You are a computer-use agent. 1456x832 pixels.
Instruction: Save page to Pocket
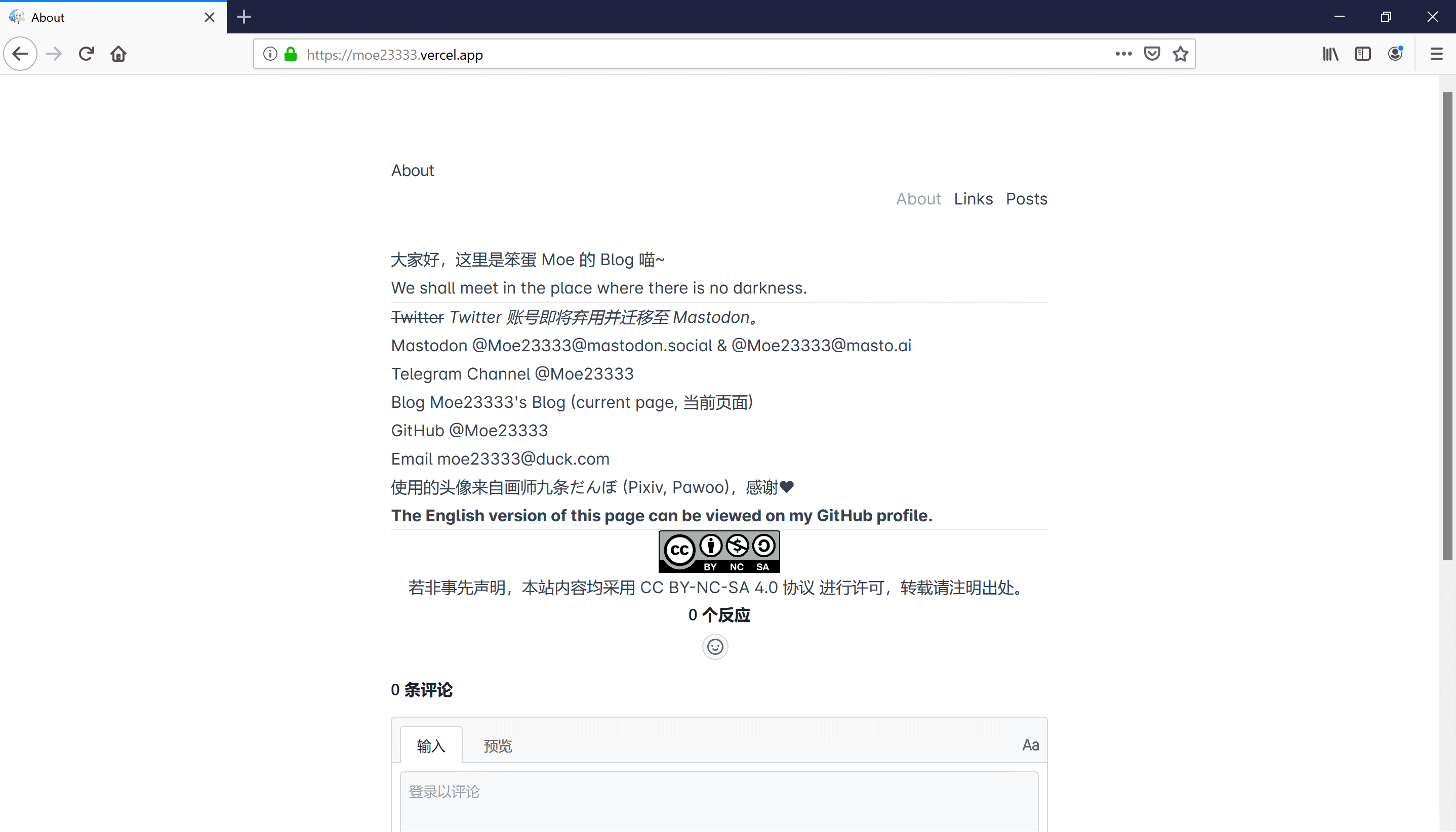coord(1152,53)
